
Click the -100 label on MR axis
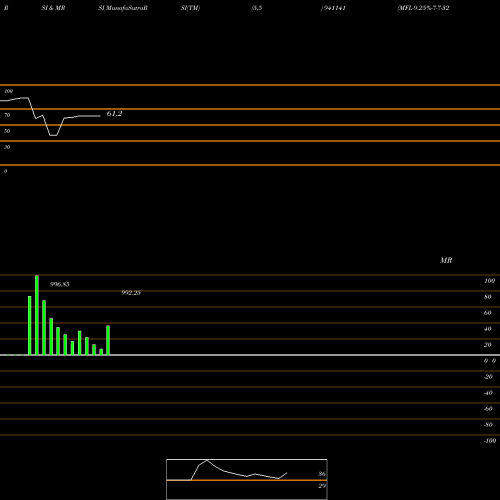click(x=490, y=441)
